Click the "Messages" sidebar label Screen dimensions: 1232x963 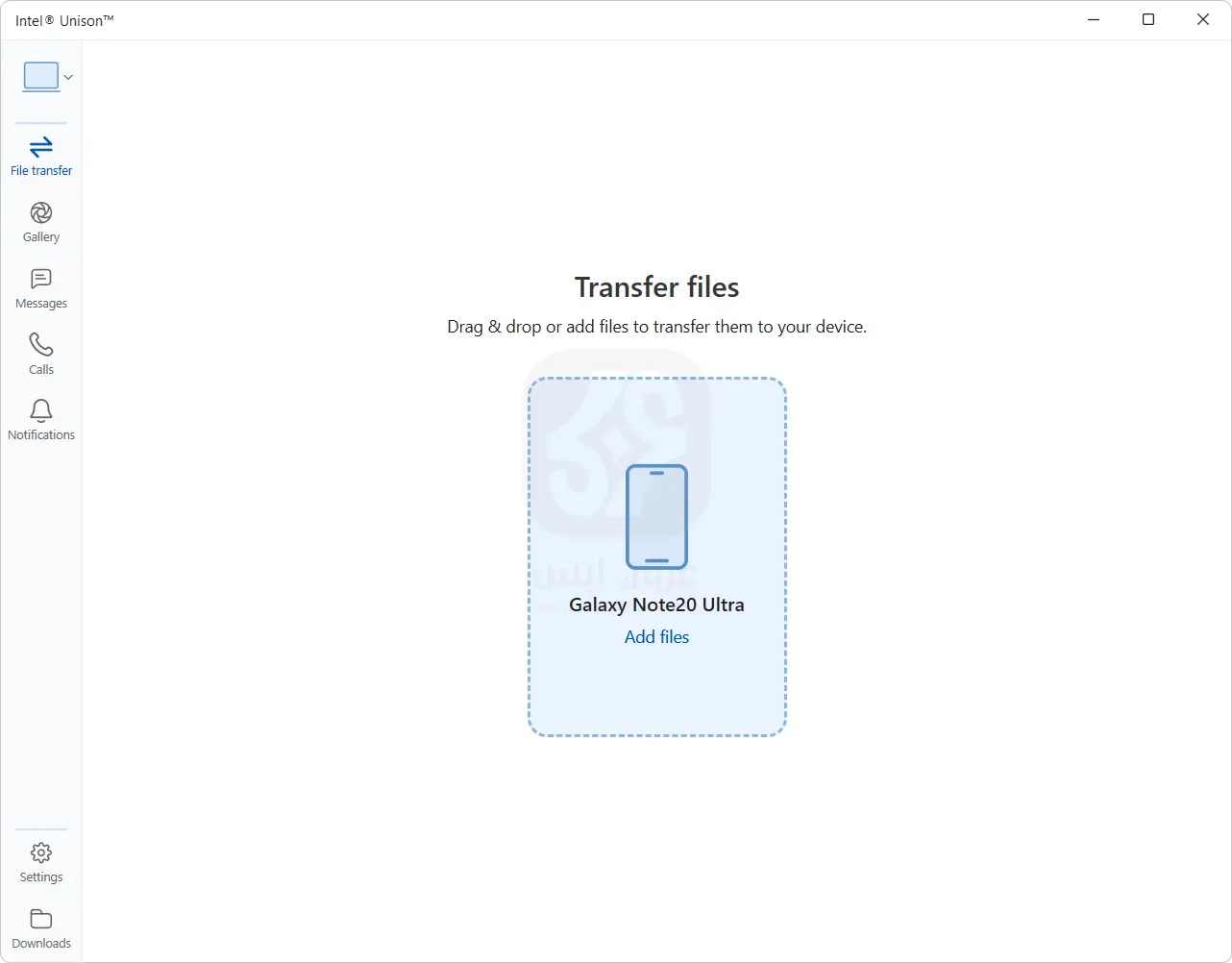pyautogui.click(x=41, y=304)
